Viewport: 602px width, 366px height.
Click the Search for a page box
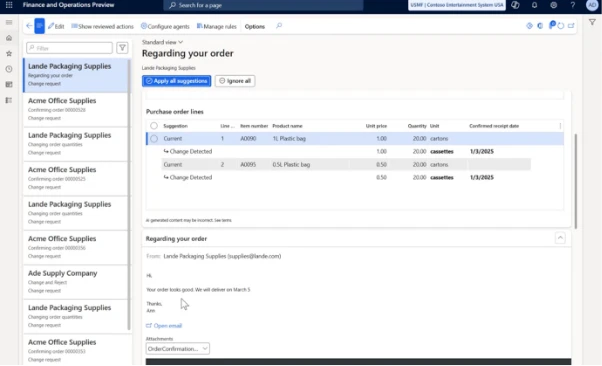pyautogui.click(x=263, y=5)
